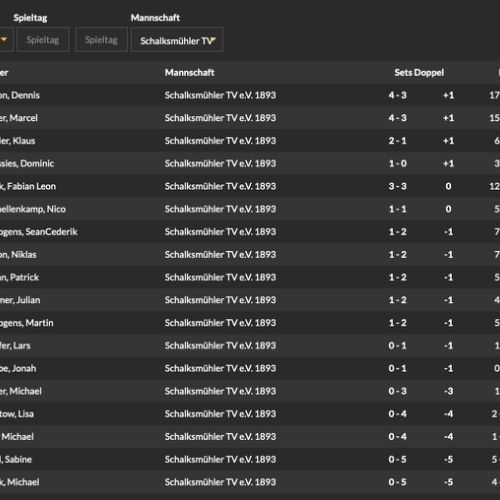Open Niklas player entry
Image resolution: width=500 pixels, height=500 pixels.
coord(250,255)
